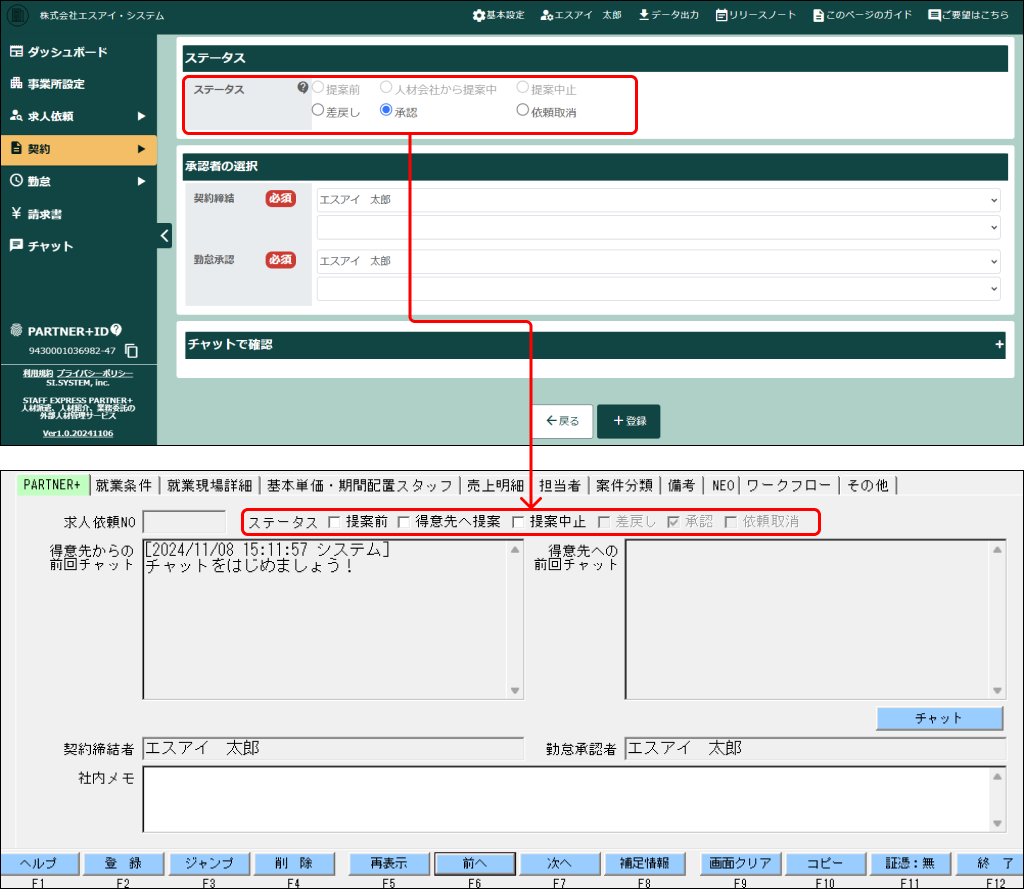Click 登録 F2 function button
The height and width of the screenshot is (889, 1024).
coord(123,864)
